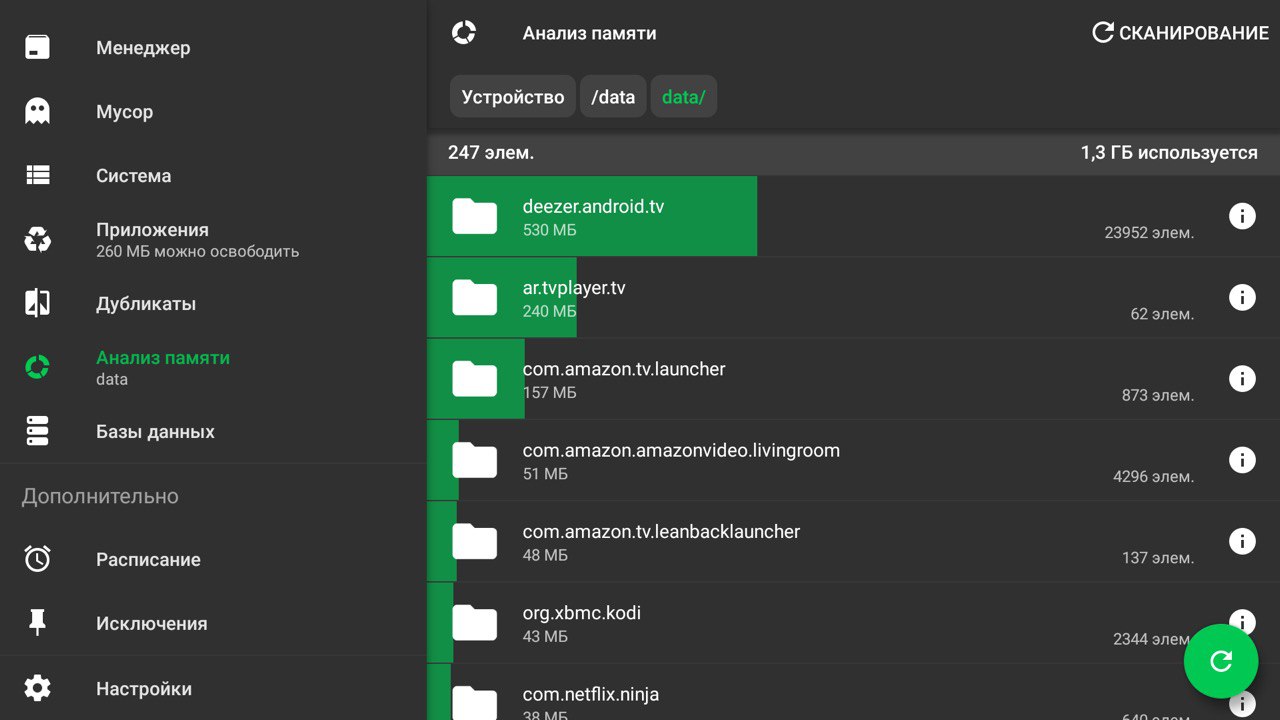Select the green data/ breadcrumb

(x=684, y=97)
